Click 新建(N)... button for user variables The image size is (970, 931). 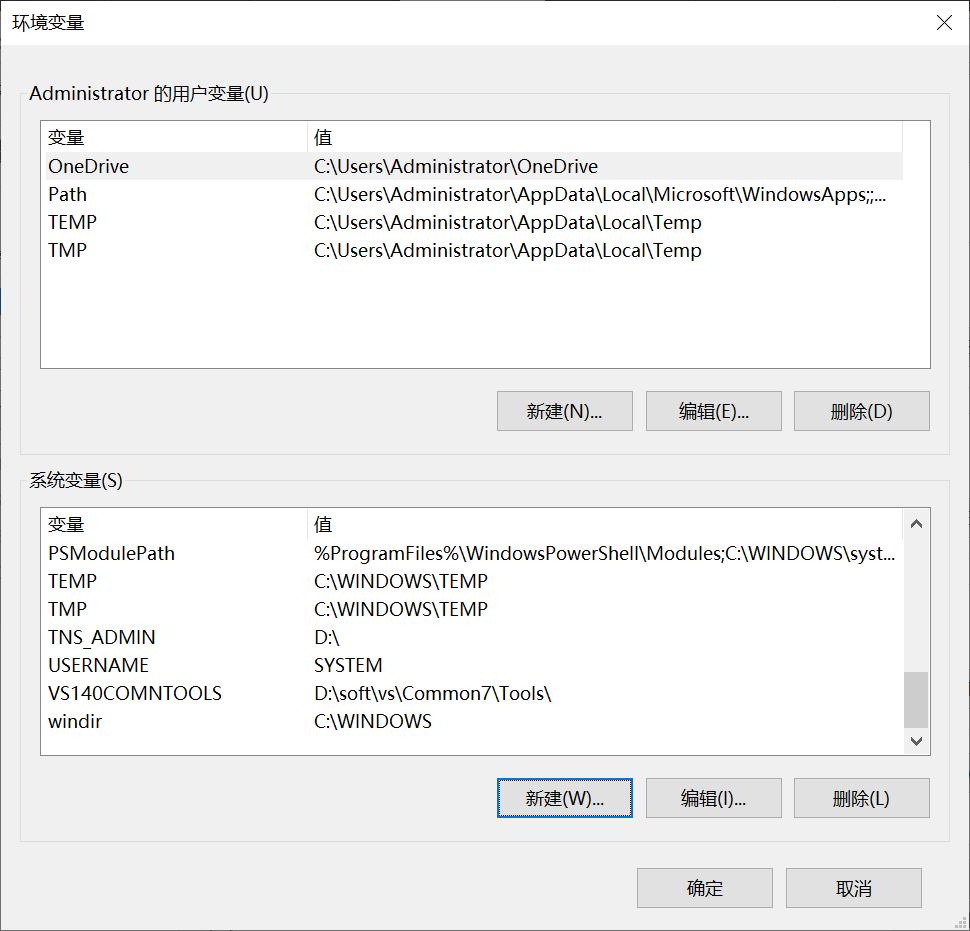tap(565, 411)
